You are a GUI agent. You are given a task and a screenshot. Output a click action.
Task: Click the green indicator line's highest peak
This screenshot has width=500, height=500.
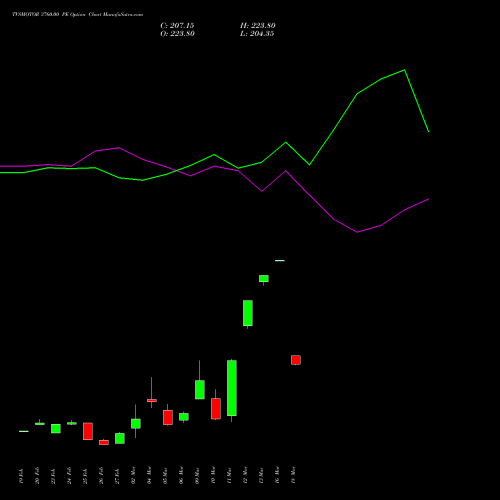(405, 70)
